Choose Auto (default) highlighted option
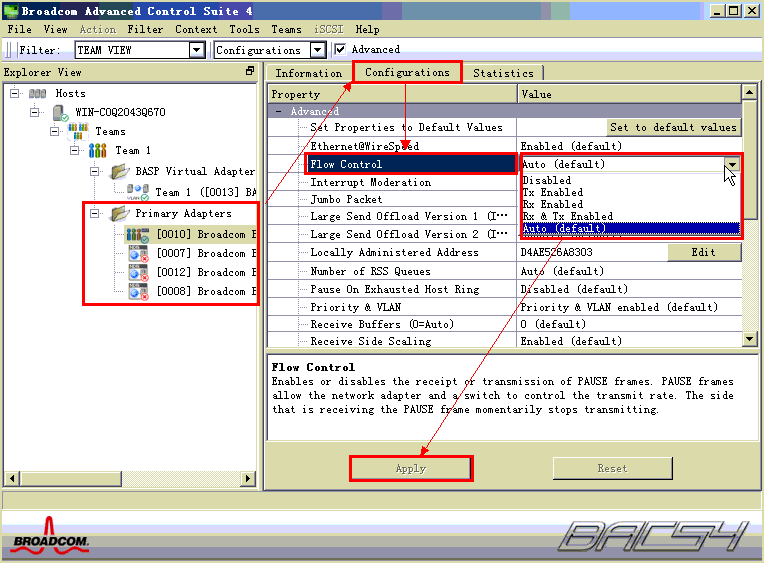 631,228
